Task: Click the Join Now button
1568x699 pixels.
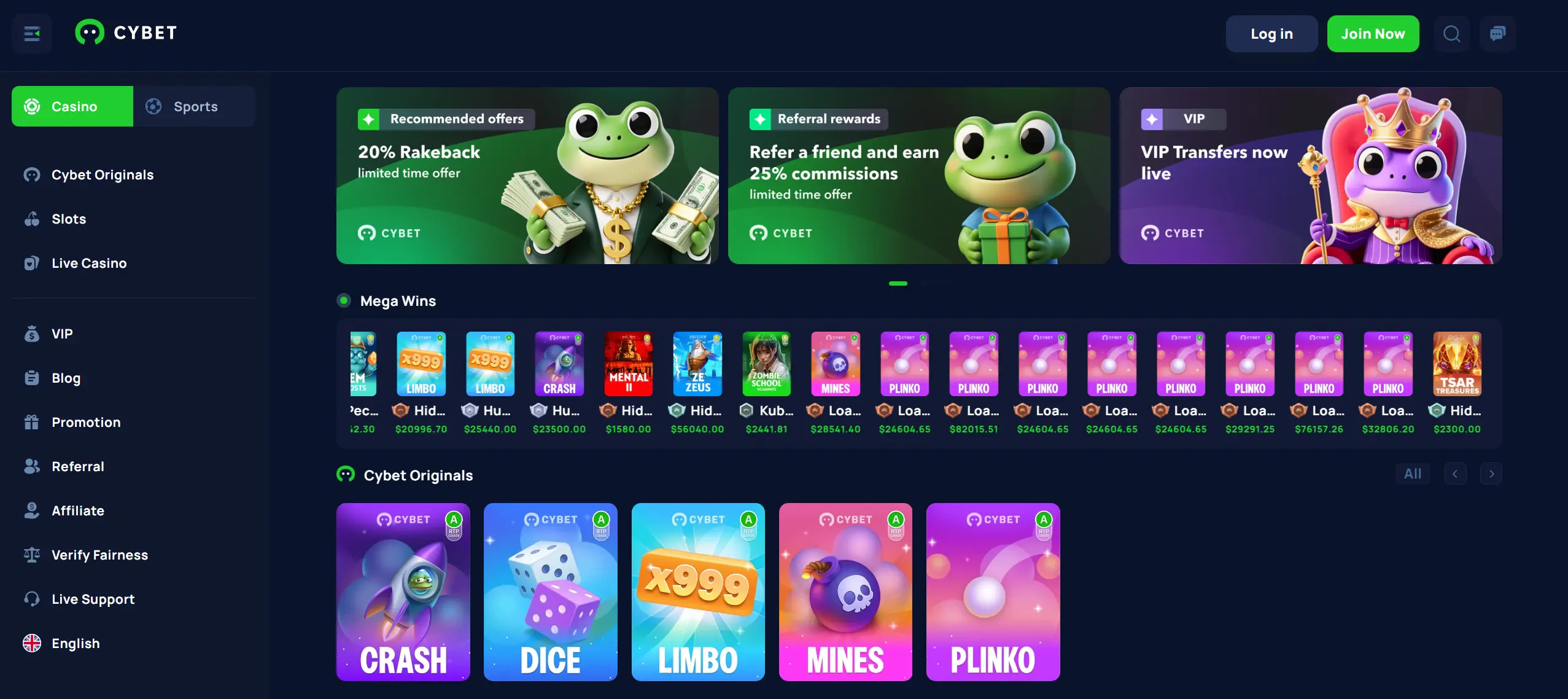Action: pyautogui.click(x=1373, y=34)
